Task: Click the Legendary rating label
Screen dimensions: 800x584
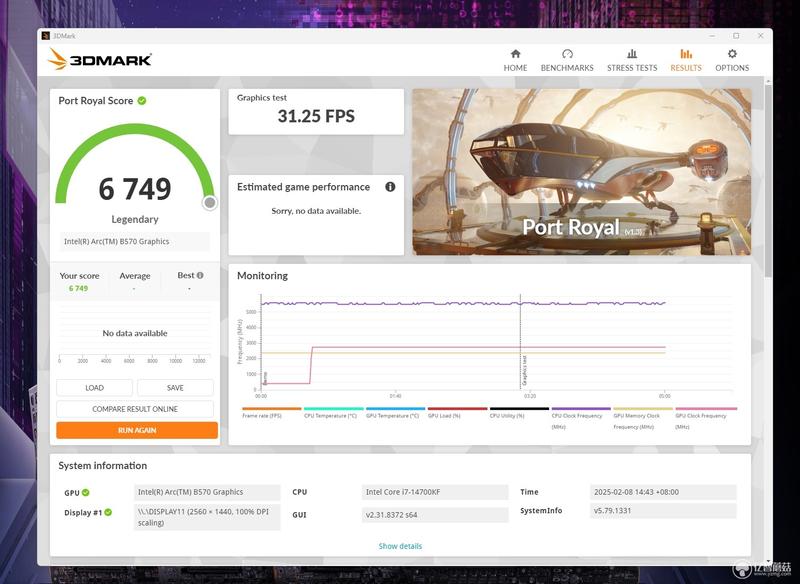Action: [135, 219]
